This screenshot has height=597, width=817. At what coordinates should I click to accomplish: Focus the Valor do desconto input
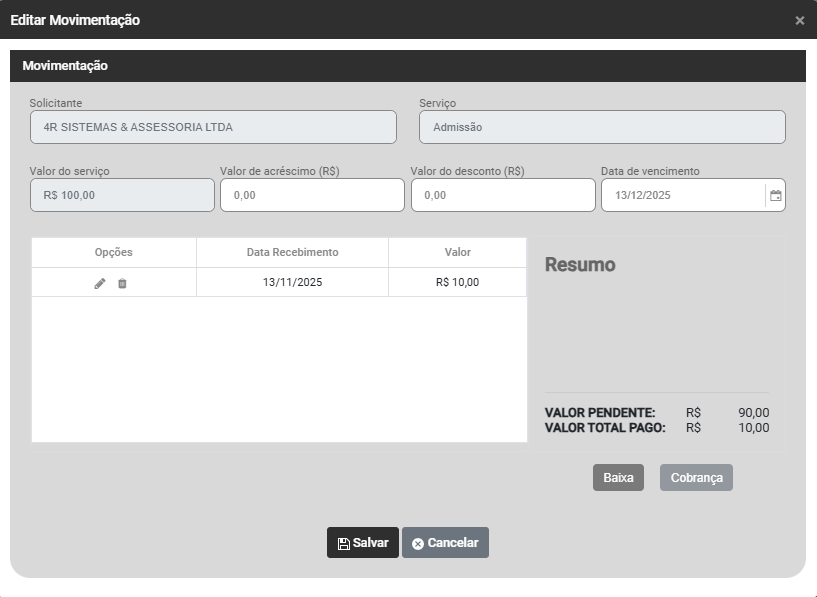pos(503,195)
